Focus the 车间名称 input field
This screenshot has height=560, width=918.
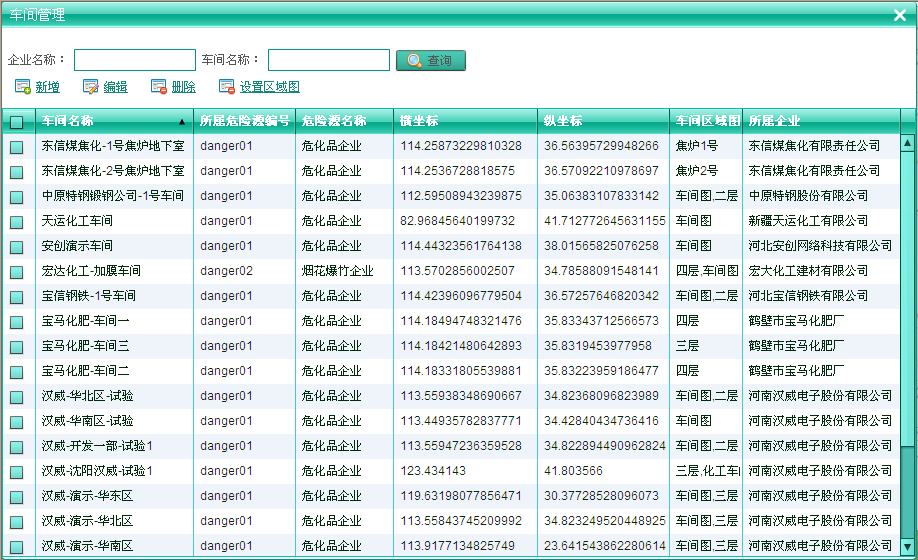point(328,60)
